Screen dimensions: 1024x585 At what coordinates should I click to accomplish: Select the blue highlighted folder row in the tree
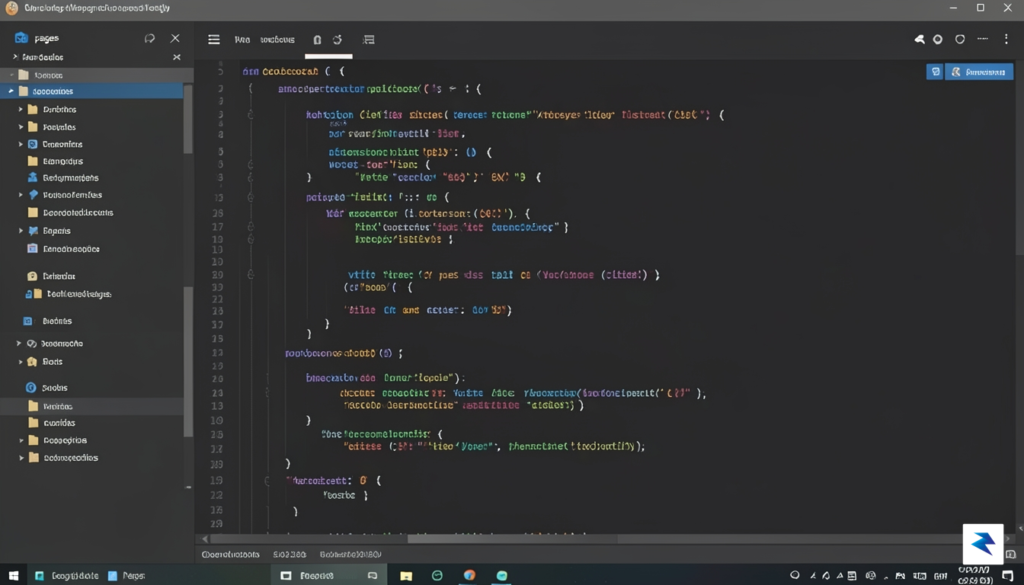91,91
